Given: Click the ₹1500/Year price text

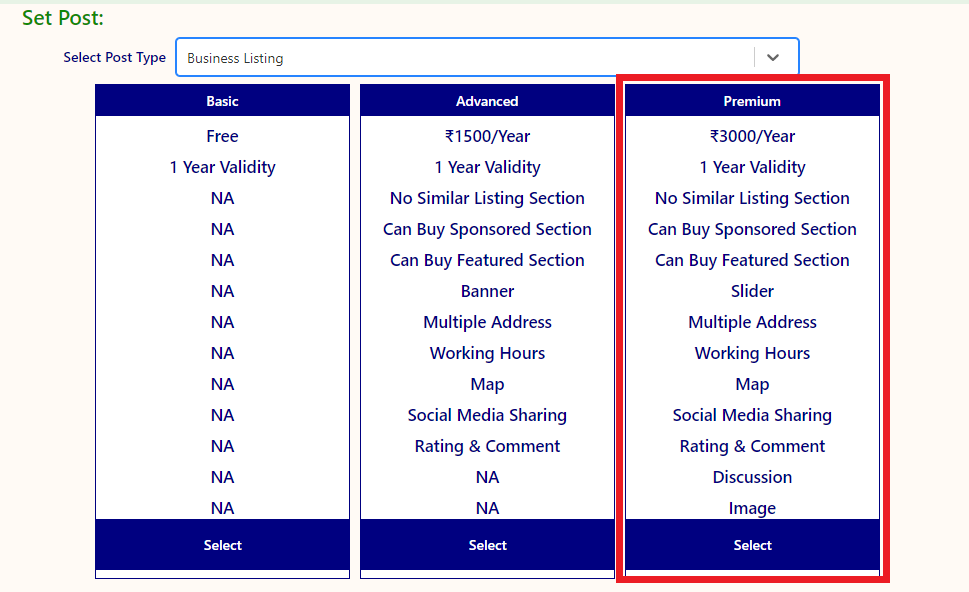Looking at the screenshot, I should (487, 136).
